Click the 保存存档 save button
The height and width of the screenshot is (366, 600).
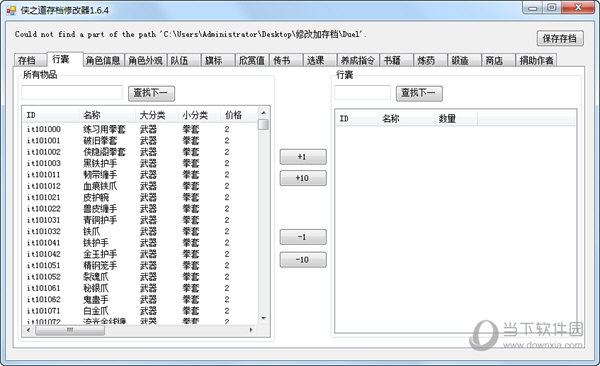(560, 38)
